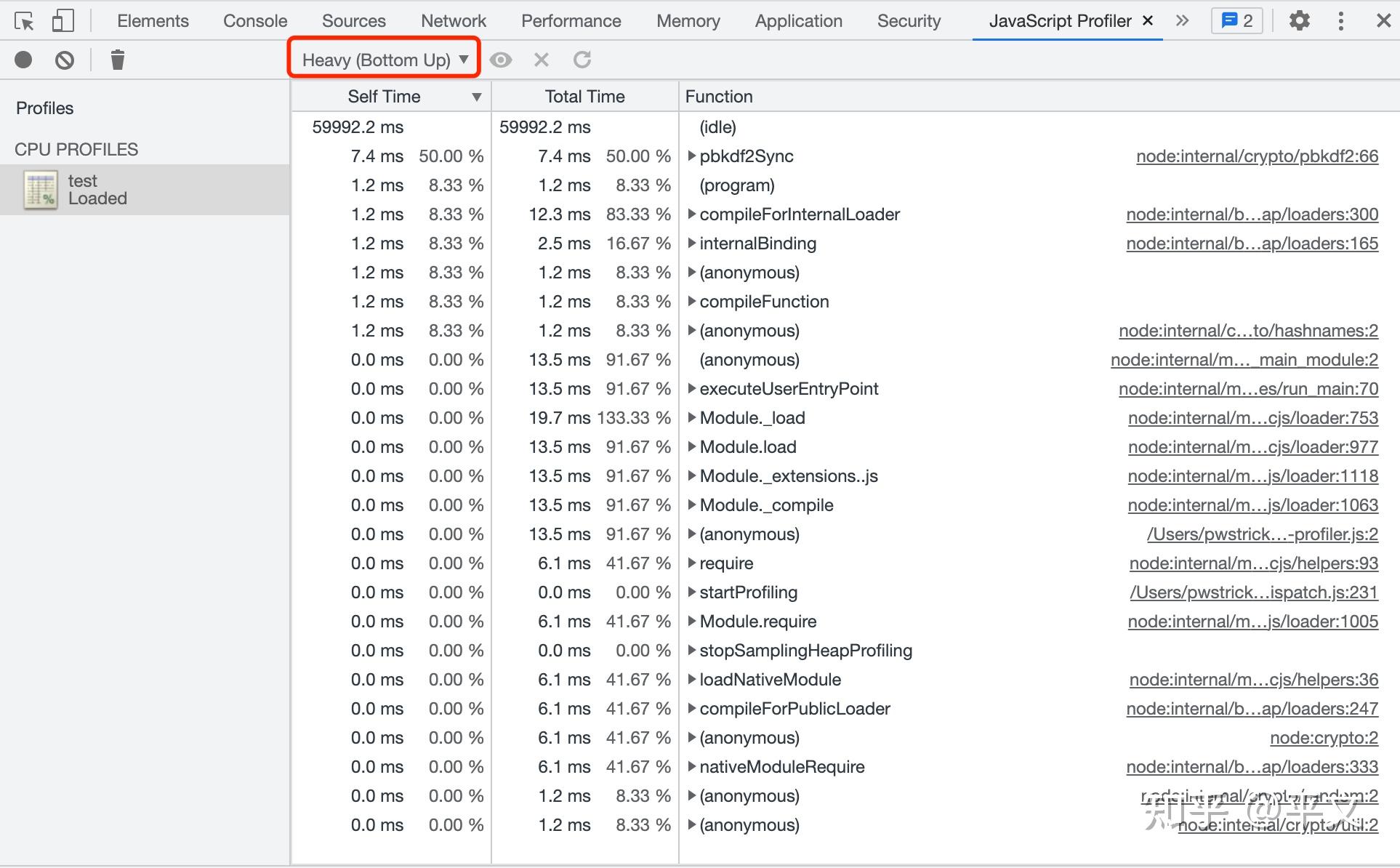Screen dimensions: 1400x868
Task: Click the start recording profile button
Action: 23,60
